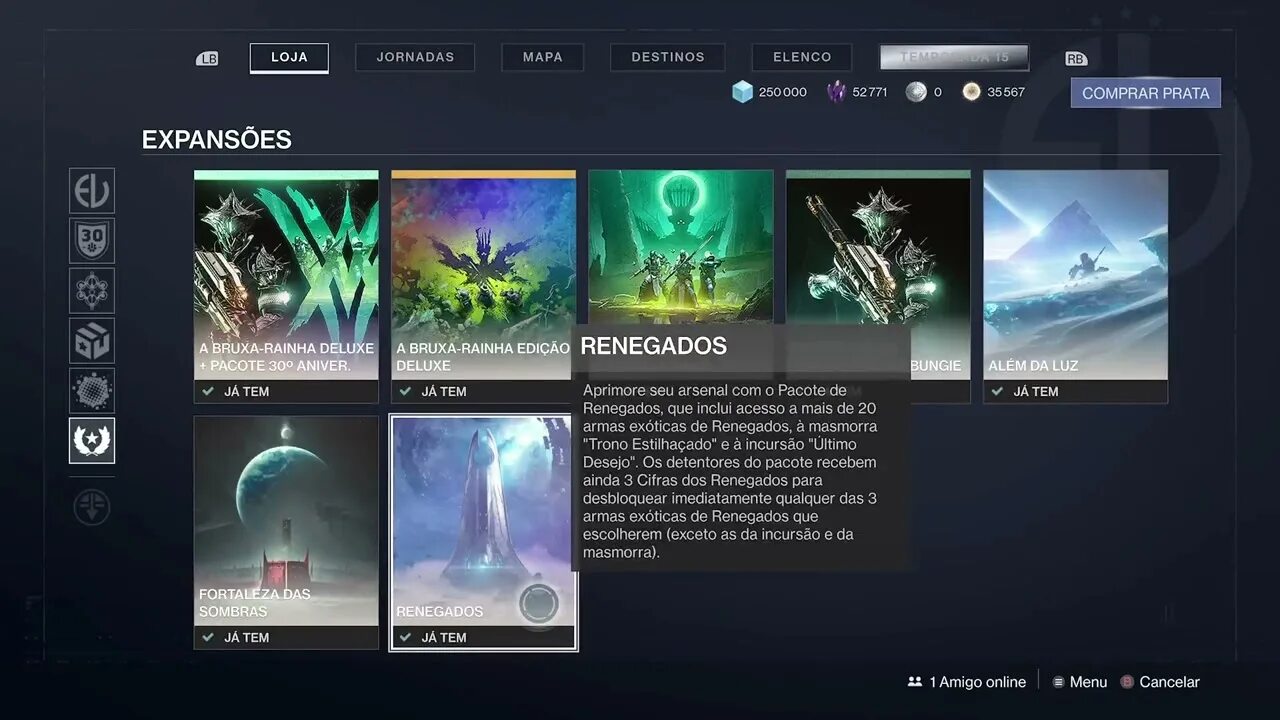The width and height of the screenshot is (1280, 720).
Task: Click the EXPANSÕES section heading
Action: tap(217, 140)
